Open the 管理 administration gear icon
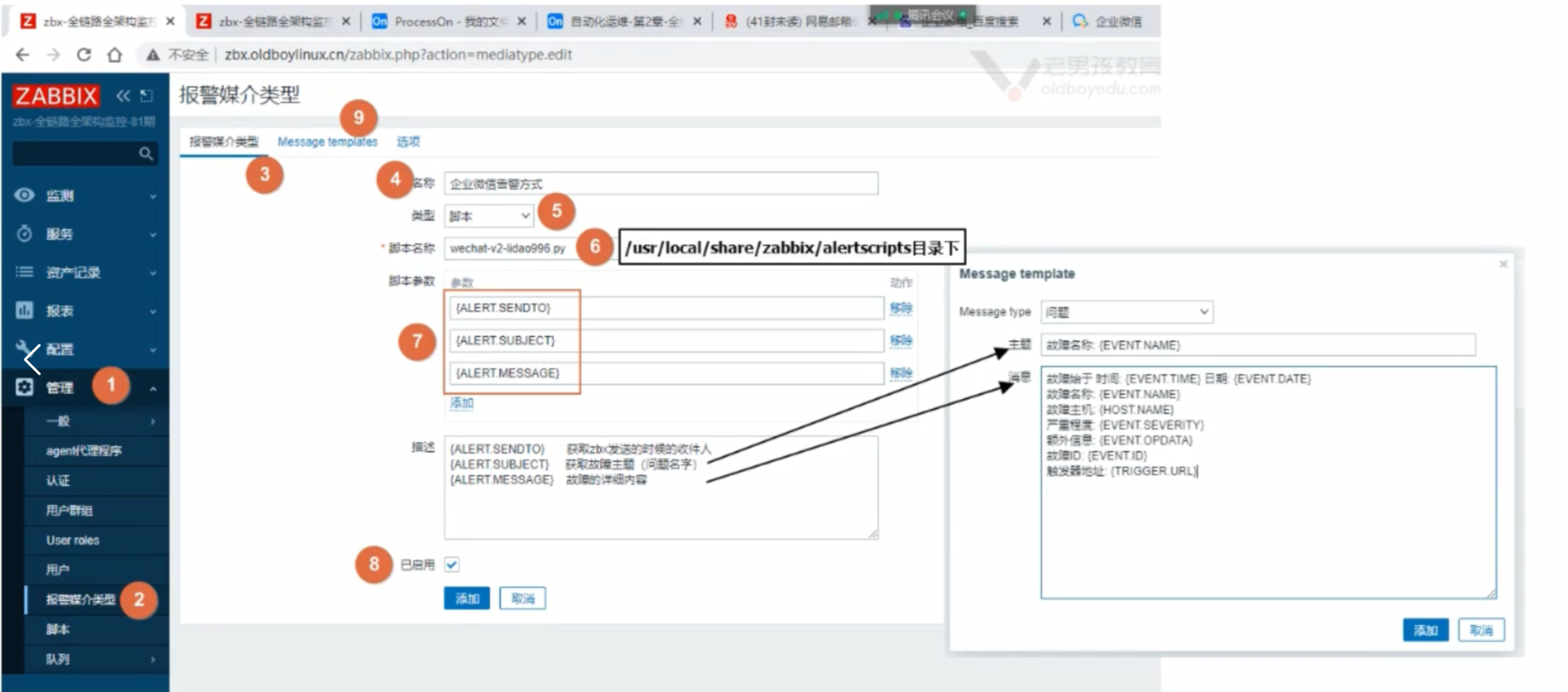The width and height of the screenshot is (1568, 692). pyautogui.click(x=25, y=387)
